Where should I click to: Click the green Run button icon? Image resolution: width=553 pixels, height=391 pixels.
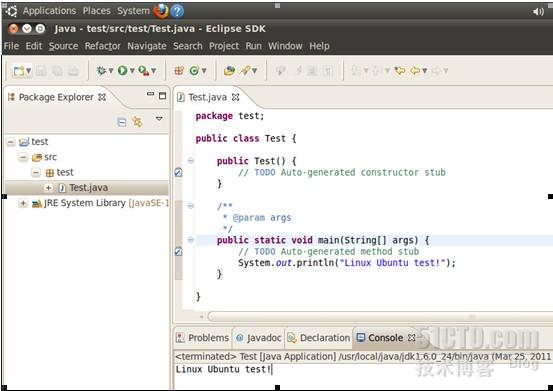point(122,71)
